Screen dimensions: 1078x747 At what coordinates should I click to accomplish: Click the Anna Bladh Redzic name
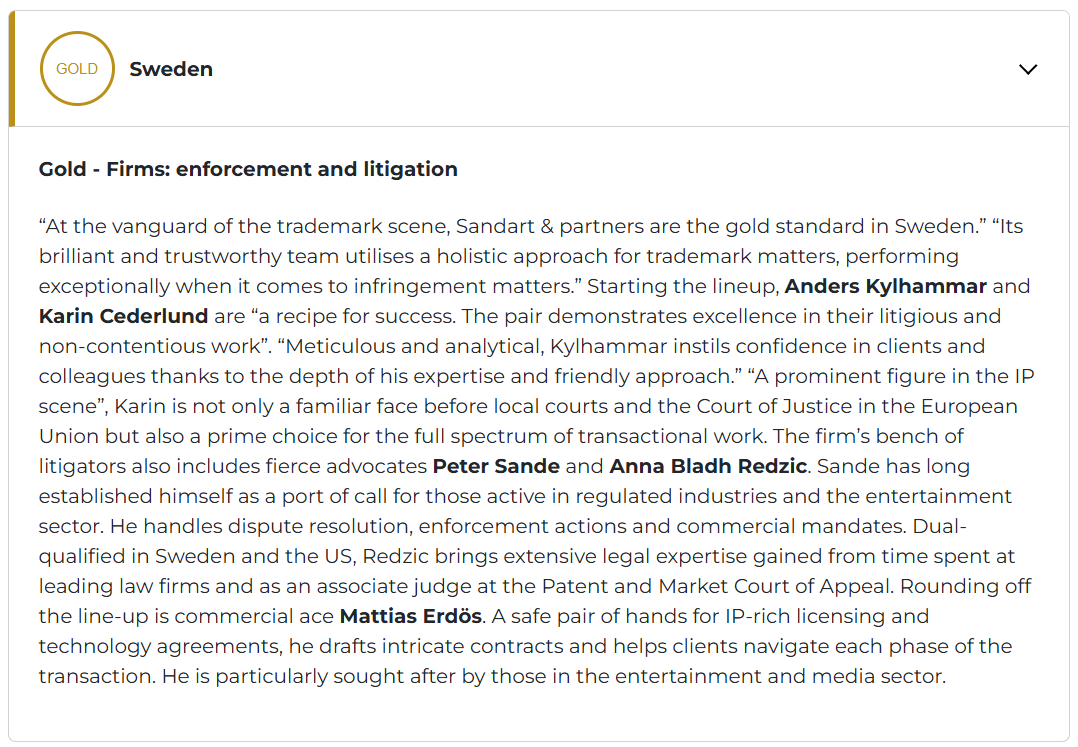(x=708, y=466)
